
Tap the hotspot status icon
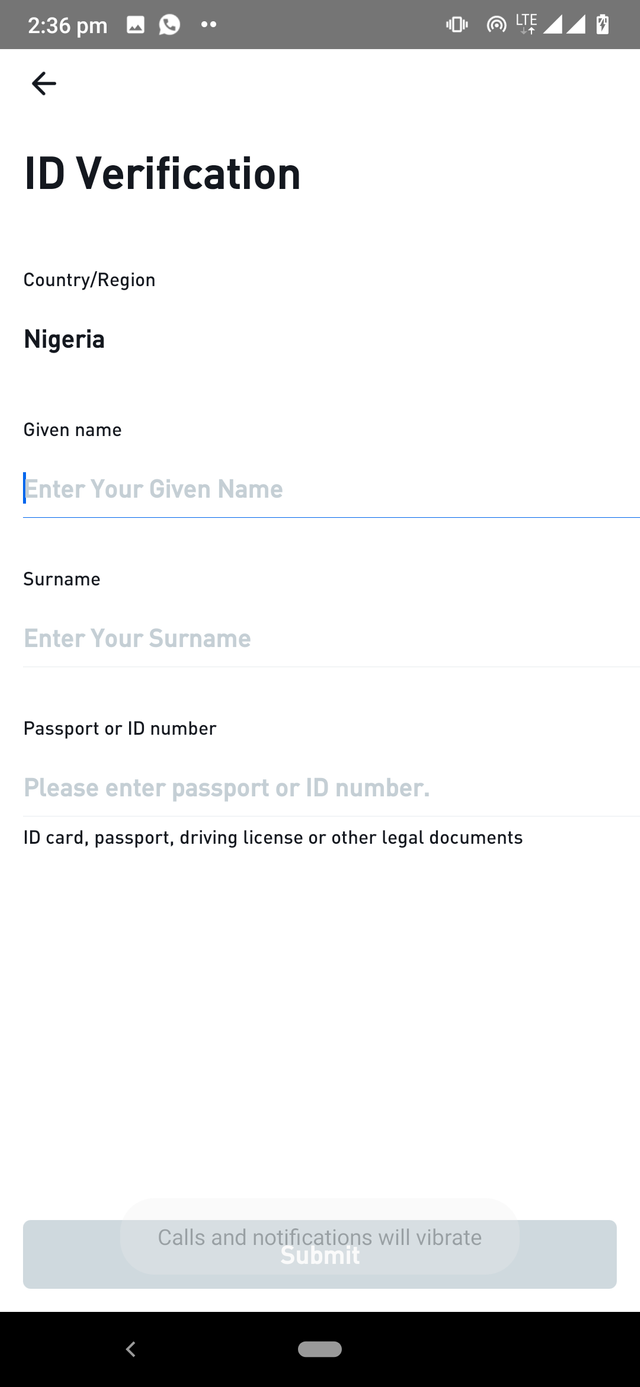click(x=496, y=25)
